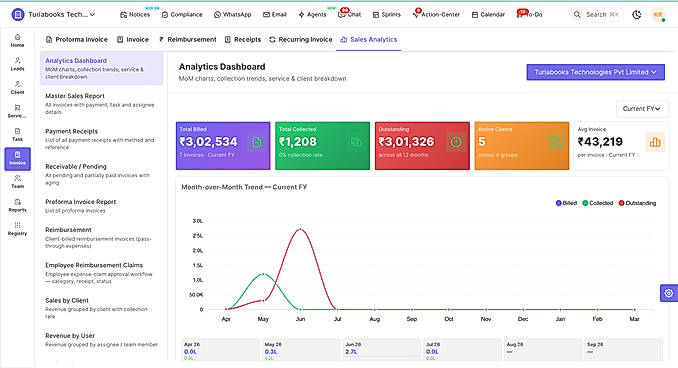This screenshot has width=678, height=368.
Task: Open the Current FY period dropdown
Action: coord(642,109)
